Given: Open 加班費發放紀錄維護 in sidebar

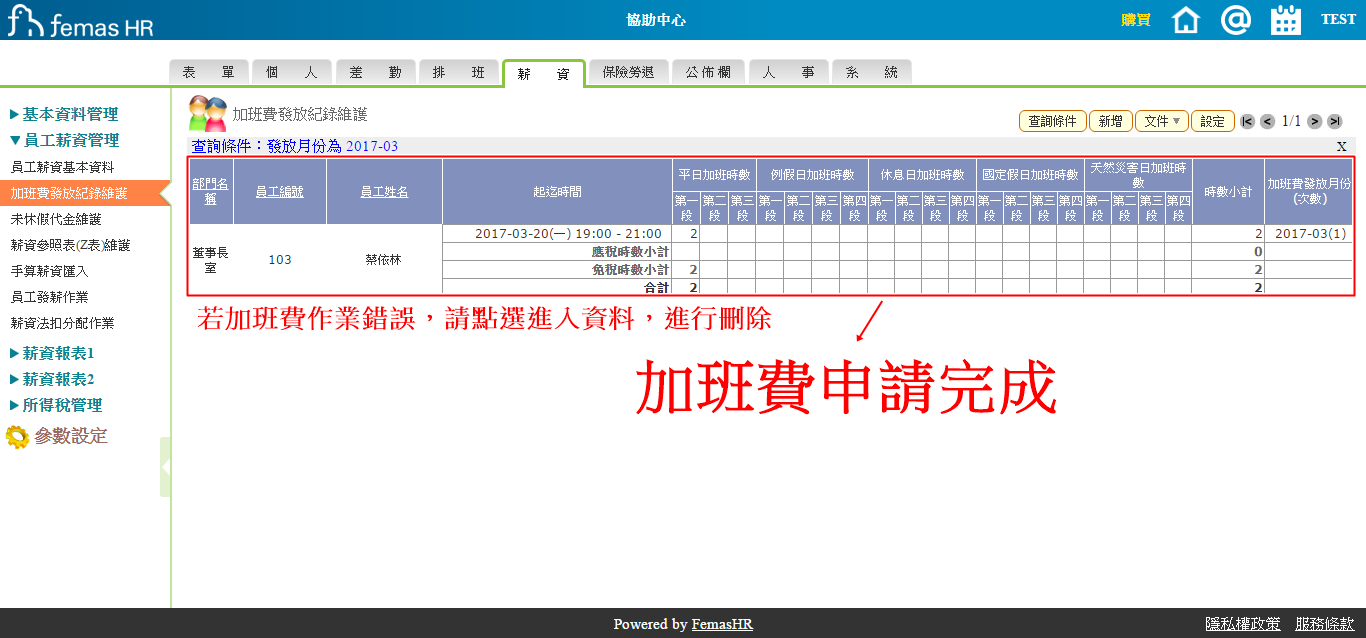Looking at the screenshot, I should [x=69, y=193].
